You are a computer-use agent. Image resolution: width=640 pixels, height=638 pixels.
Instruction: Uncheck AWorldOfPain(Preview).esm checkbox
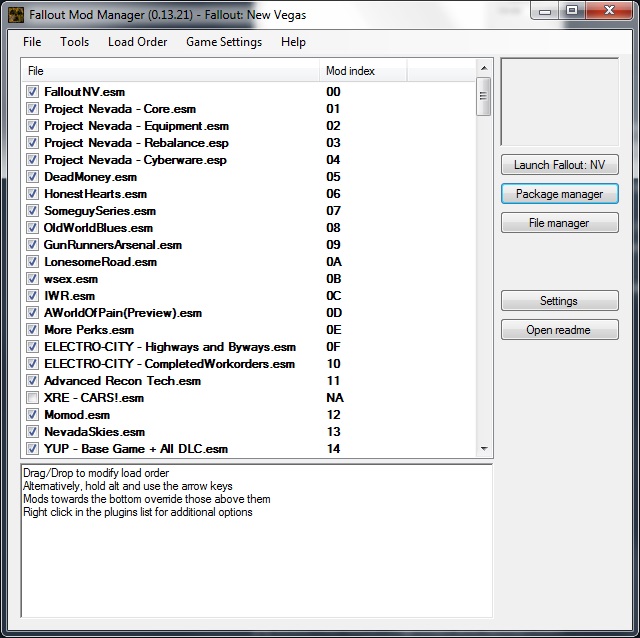click(32, 313)
